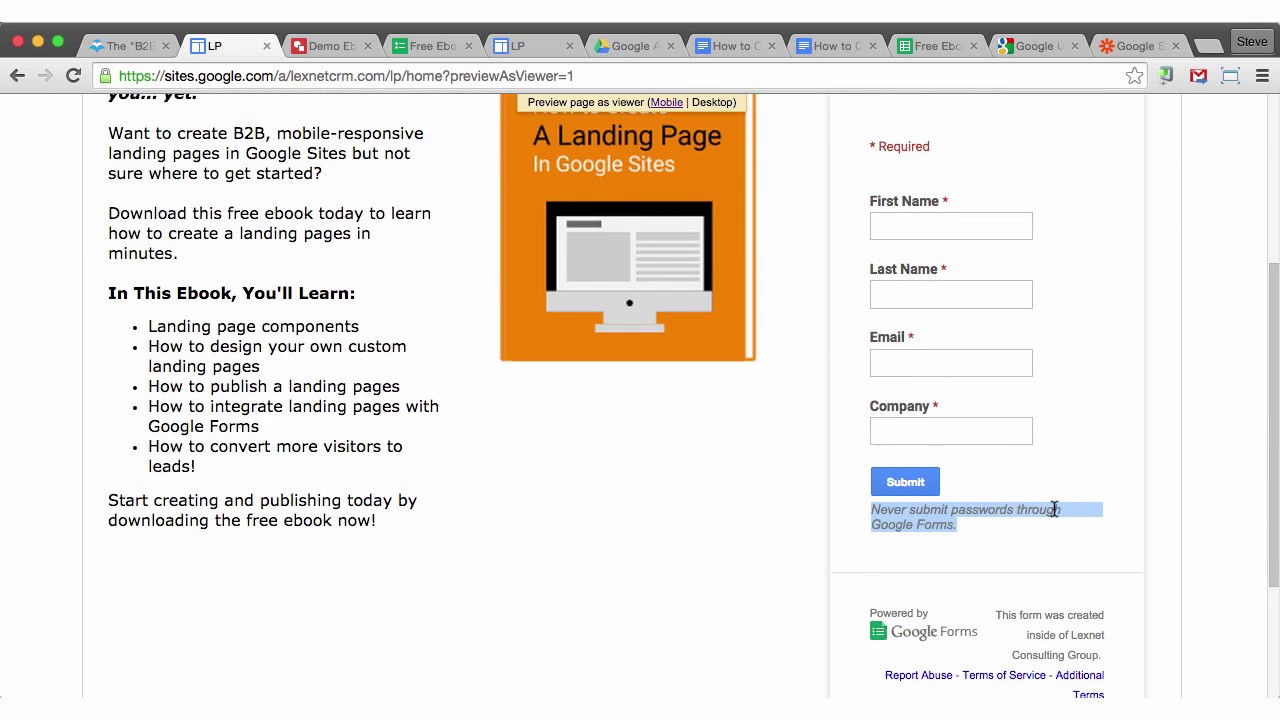
Task: Open the Report Abuse link
Action: tap(918, 675)
